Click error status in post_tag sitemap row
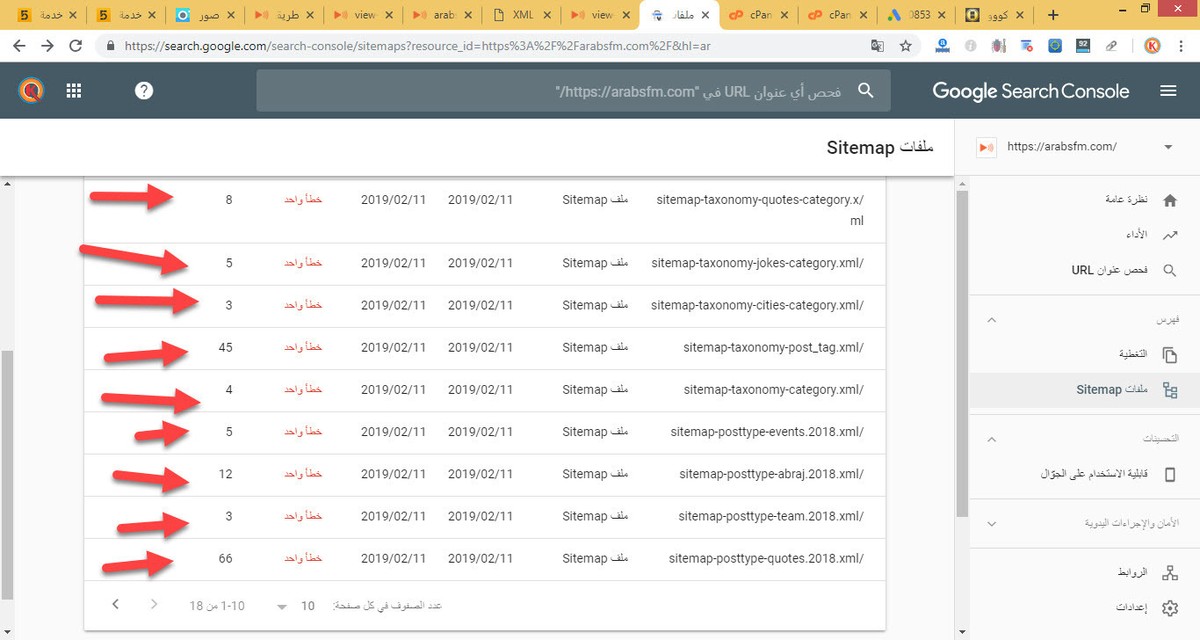This screenshot has height=640, width=1200. point(303,348)
